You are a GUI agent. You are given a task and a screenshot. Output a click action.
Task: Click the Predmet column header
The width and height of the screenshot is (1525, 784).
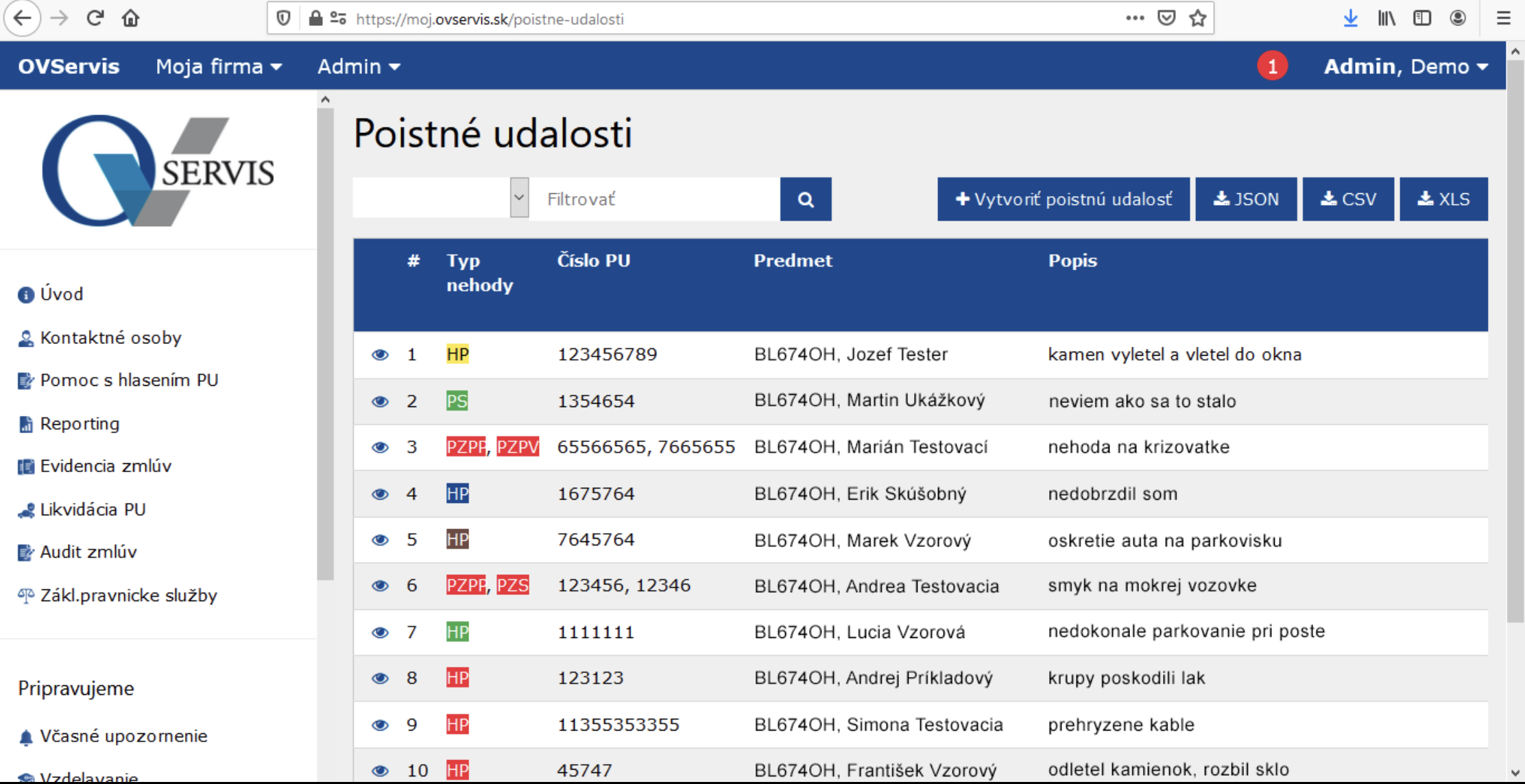pyautogui.click(x=793, y=260)
